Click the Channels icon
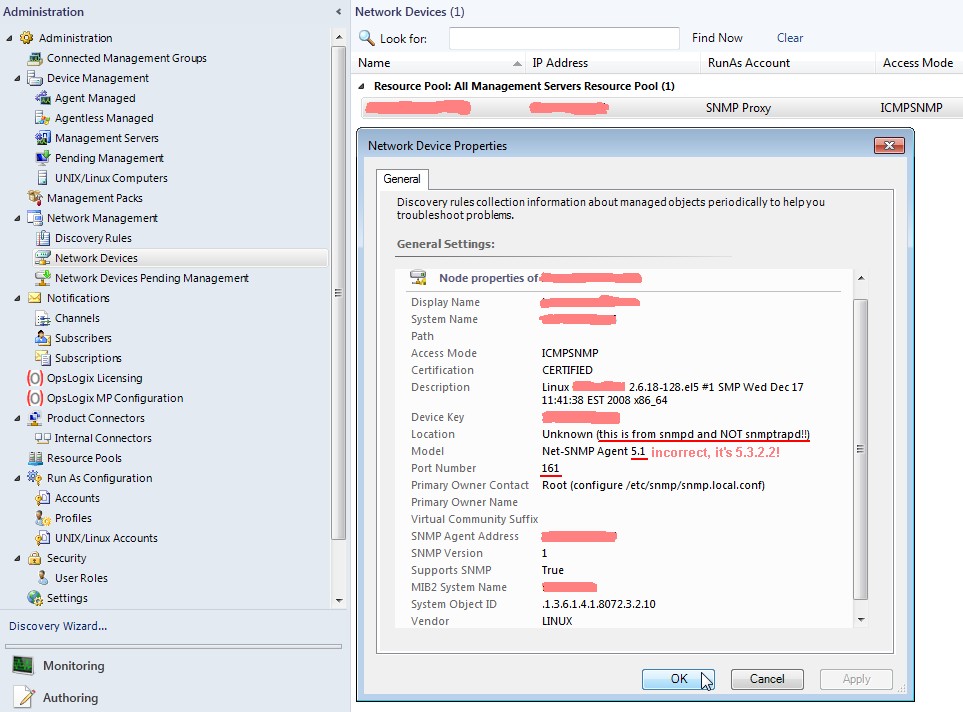Image resolution: width=963 pixels, height=712 pixels. [43, 318]
